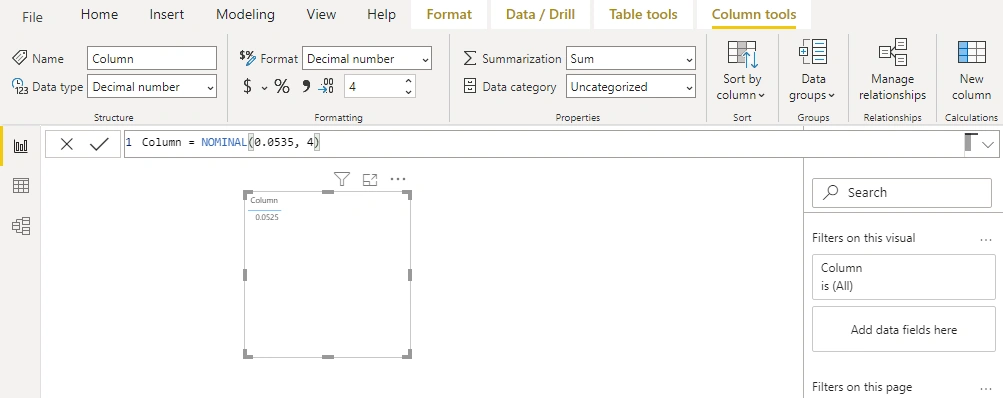
Task: Open the Help ribbon tab
Action: pos(381,14)
